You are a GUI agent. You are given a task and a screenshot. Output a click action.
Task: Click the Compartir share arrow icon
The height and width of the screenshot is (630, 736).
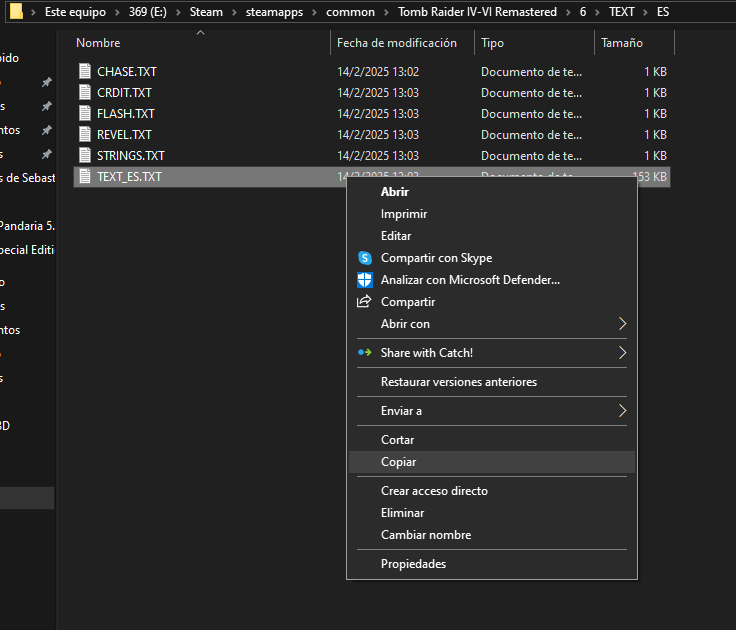(364, 302)
